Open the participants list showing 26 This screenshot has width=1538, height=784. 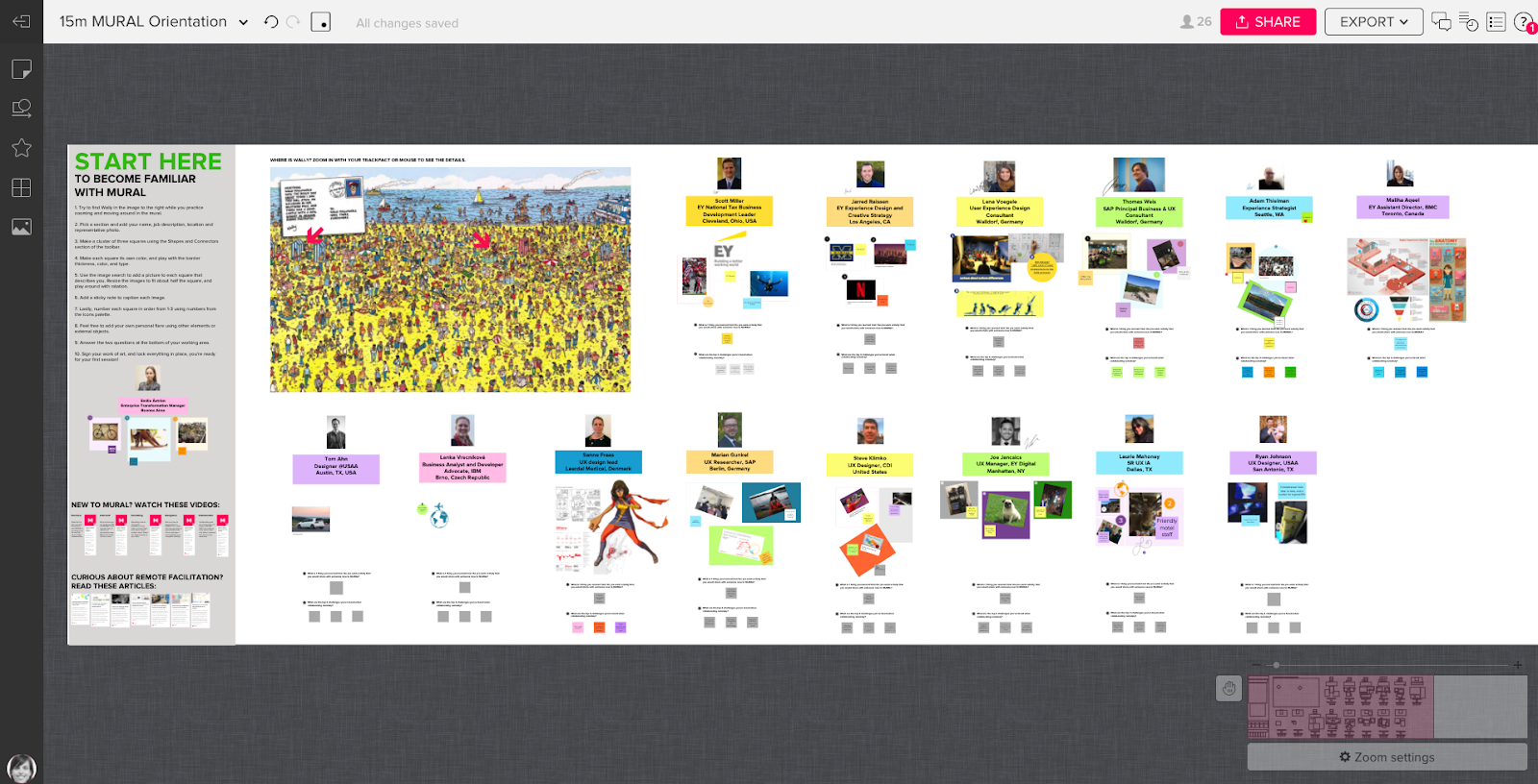coord(1196,21)
